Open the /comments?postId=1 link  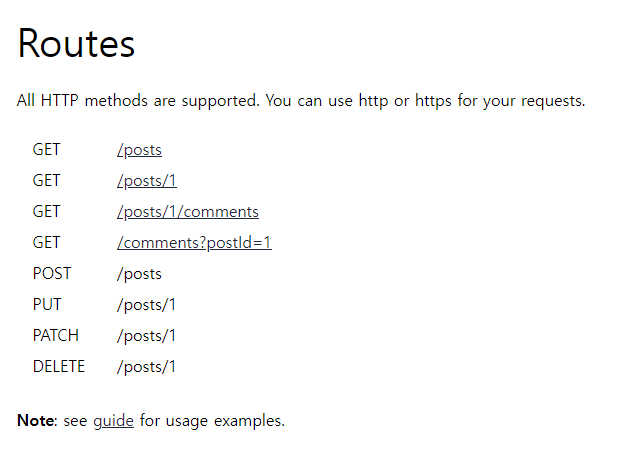(194, 243)
